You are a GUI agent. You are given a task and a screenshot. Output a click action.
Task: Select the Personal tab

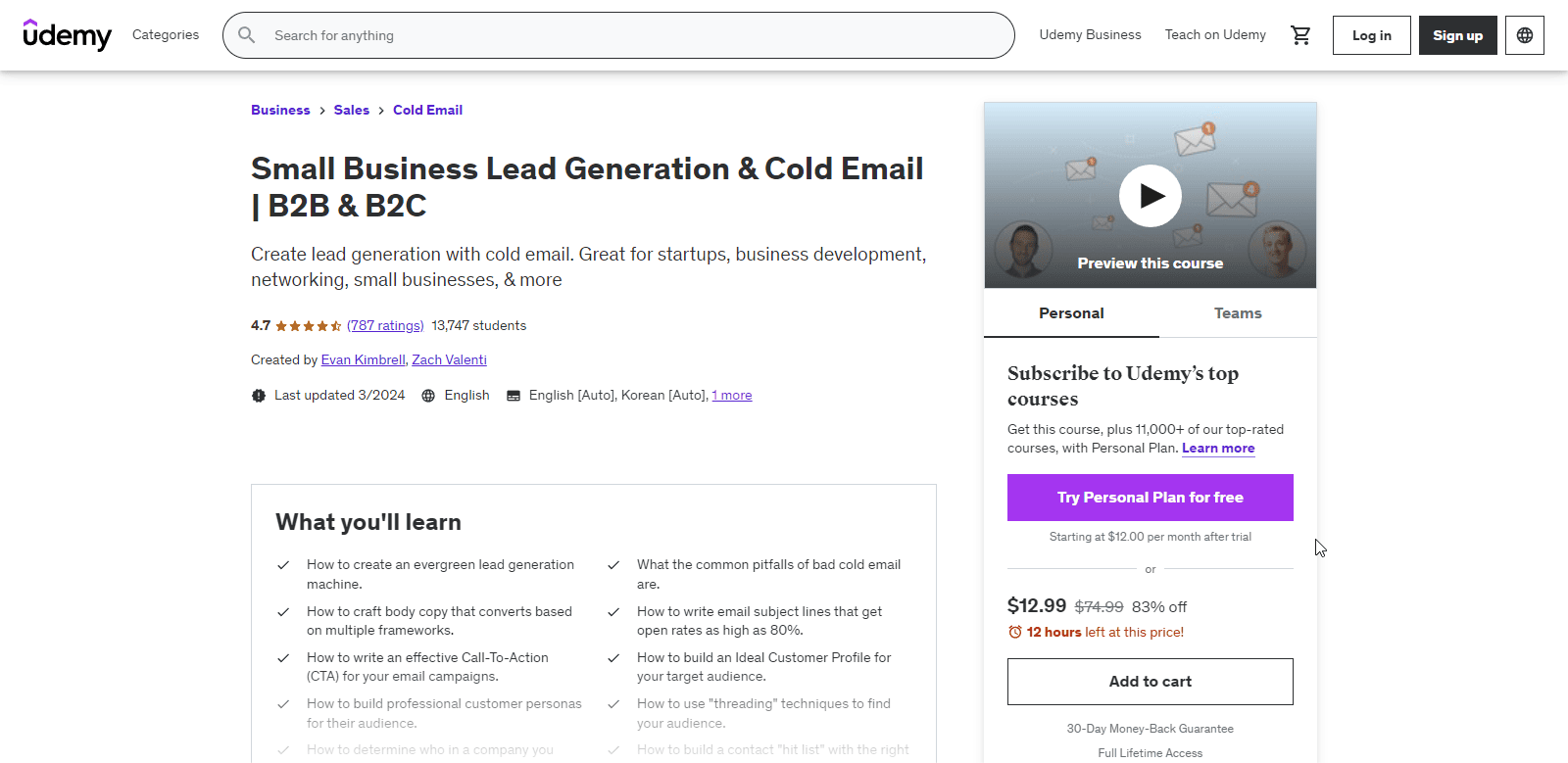click(x=1070, y=312)
